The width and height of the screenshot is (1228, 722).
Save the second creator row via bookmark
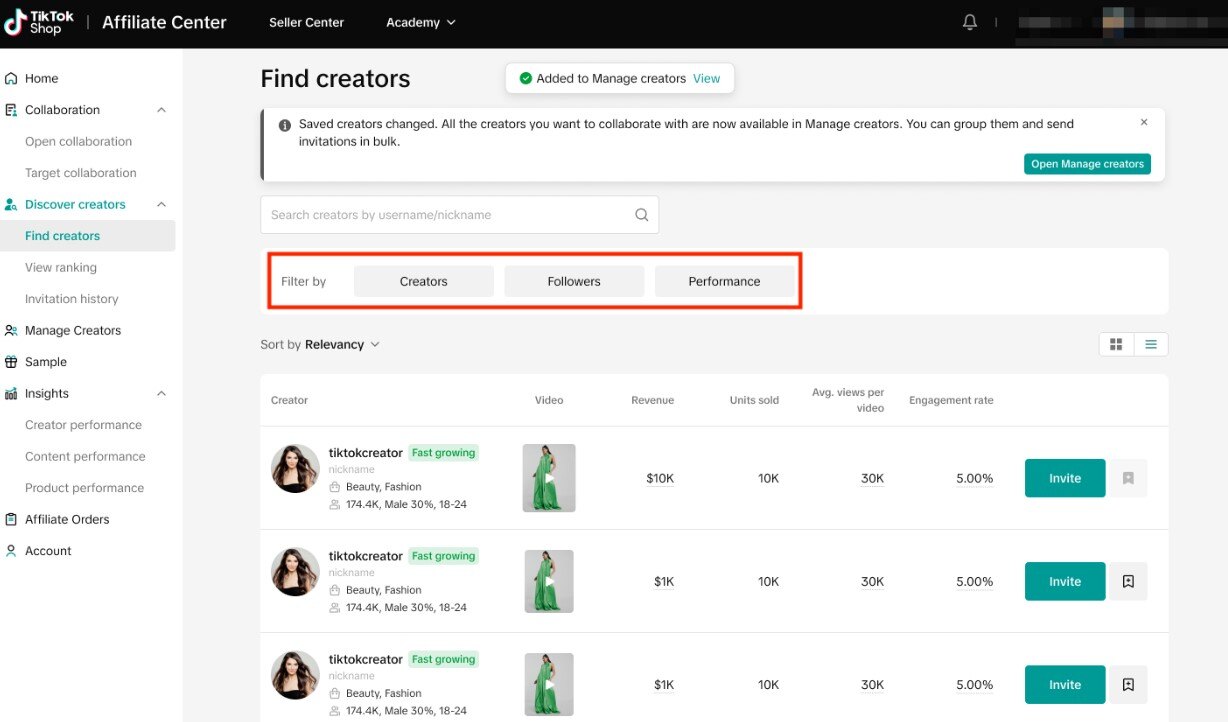[1128, 581]
